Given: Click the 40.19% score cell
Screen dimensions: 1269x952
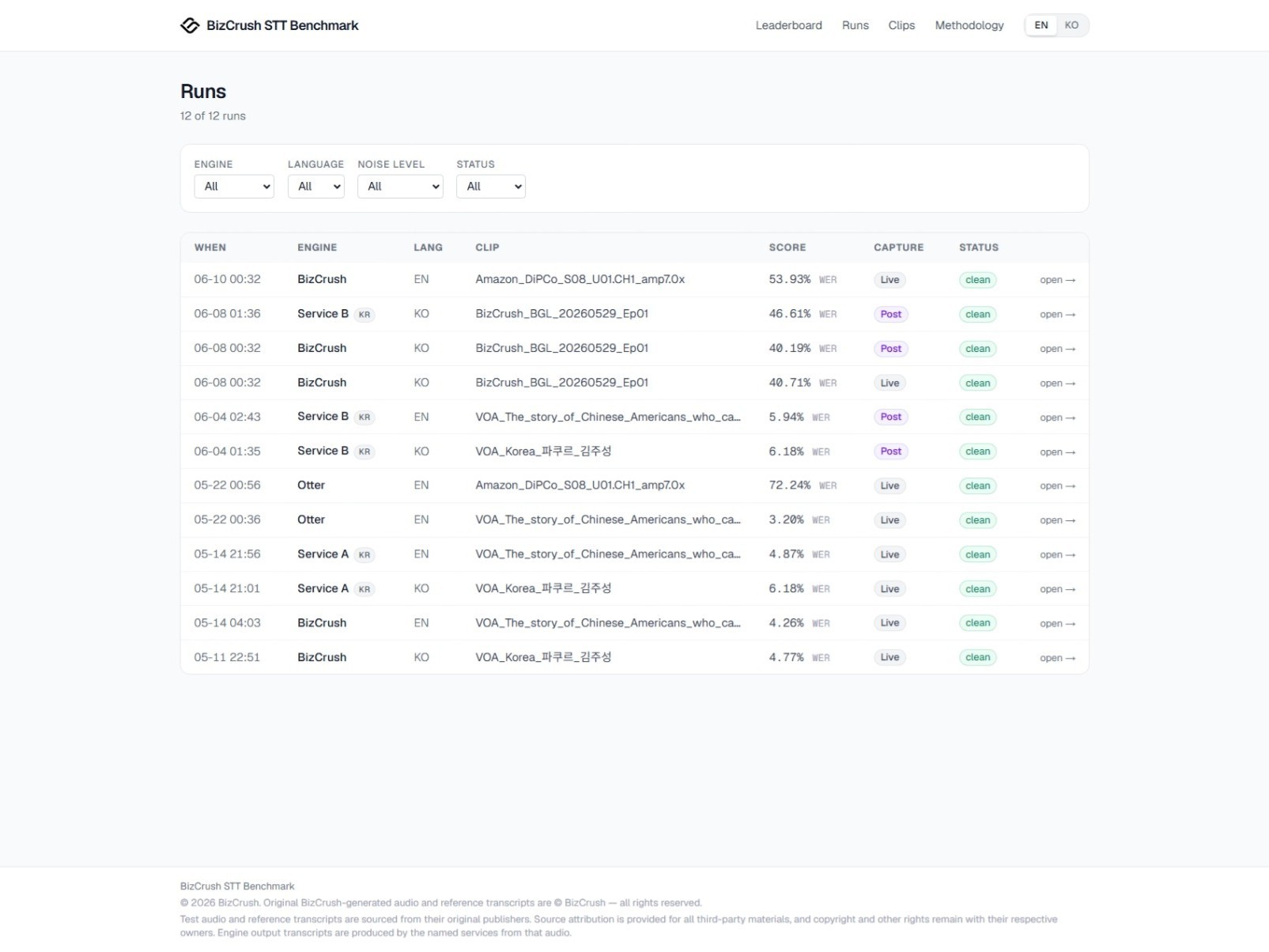Looking at the screenshot, I should [x=803, y=349].
